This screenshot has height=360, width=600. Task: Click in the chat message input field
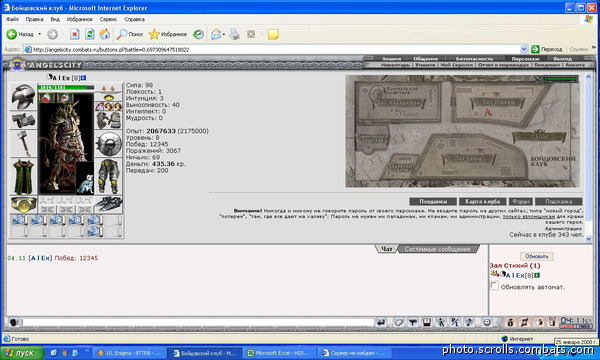coord(197,323)
